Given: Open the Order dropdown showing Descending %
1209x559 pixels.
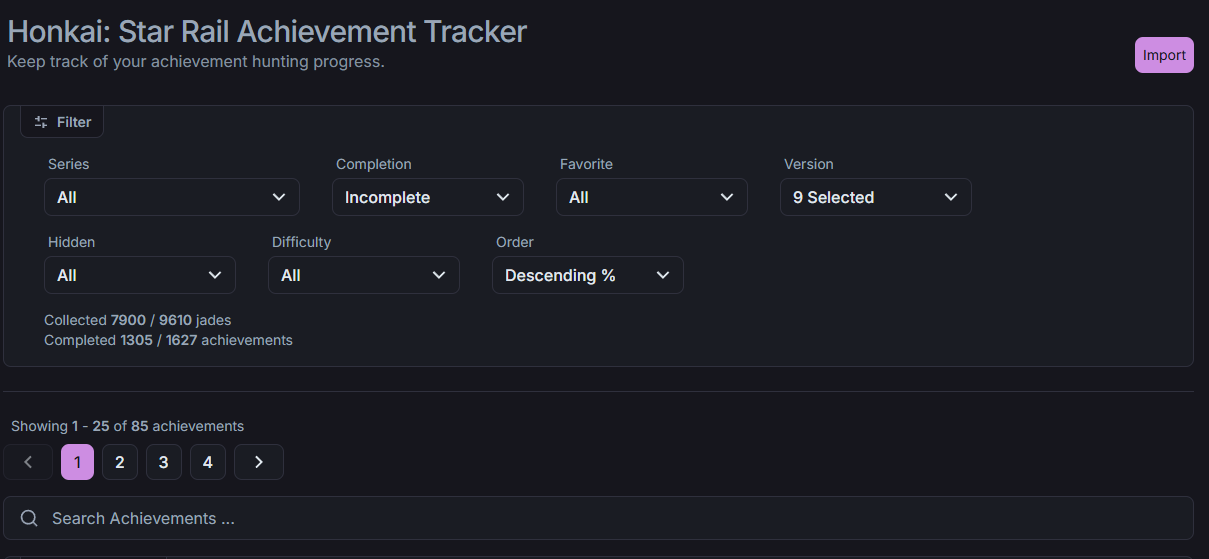Looking at the screenshot, I should point(588,275).
